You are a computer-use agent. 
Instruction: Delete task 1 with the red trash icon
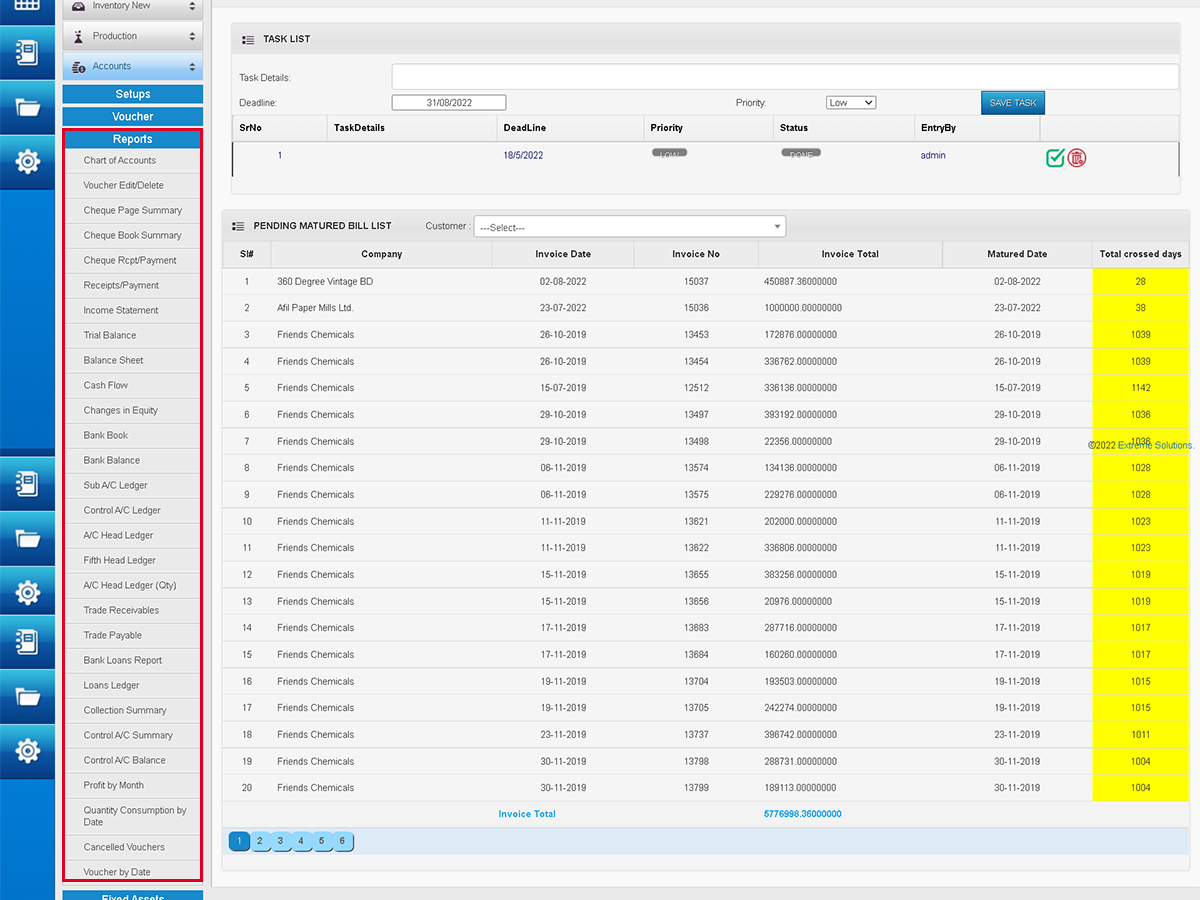[x=1077, y=158]
